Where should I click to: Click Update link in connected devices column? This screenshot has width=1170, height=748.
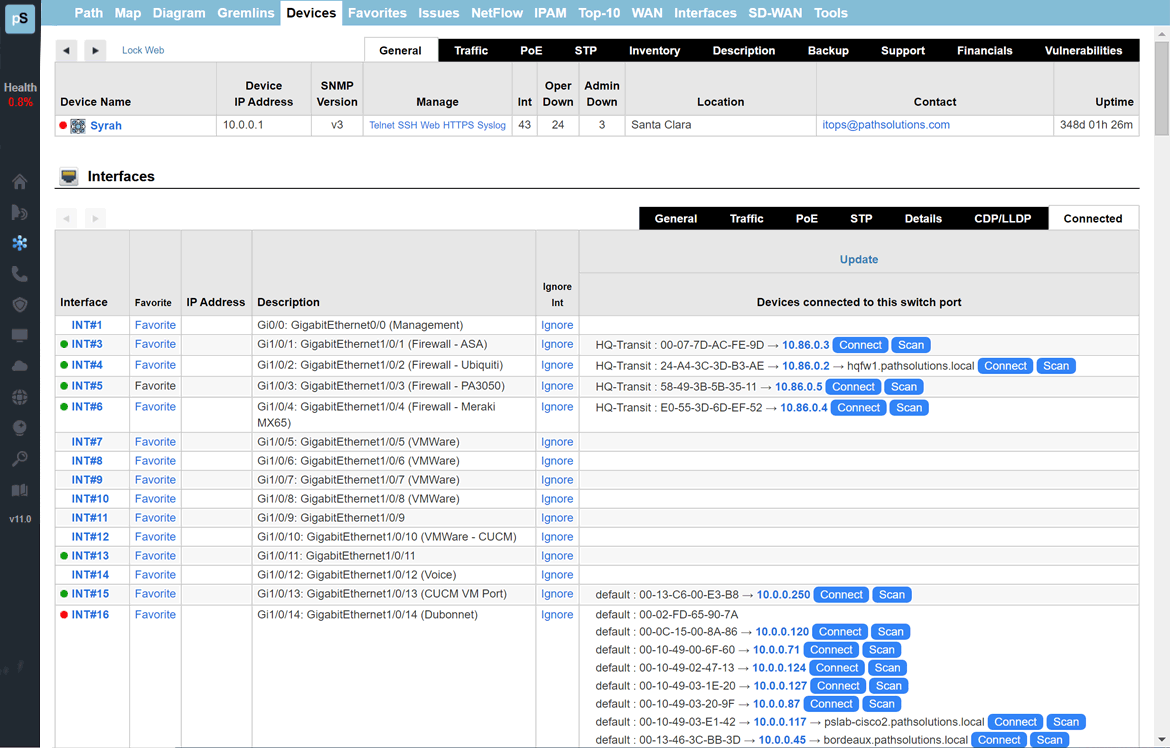click(858, 259)
